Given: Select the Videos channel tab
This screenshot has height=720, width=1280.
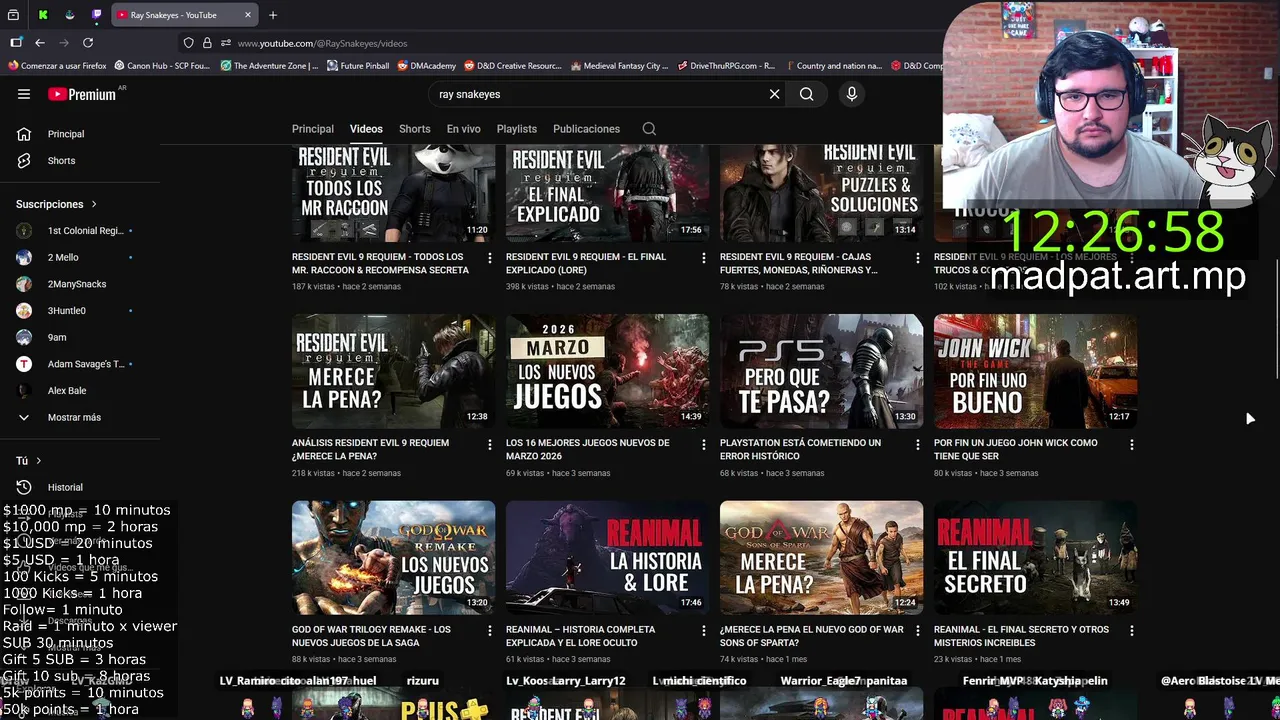Looking at the screenshot, I should pos(366,129).
